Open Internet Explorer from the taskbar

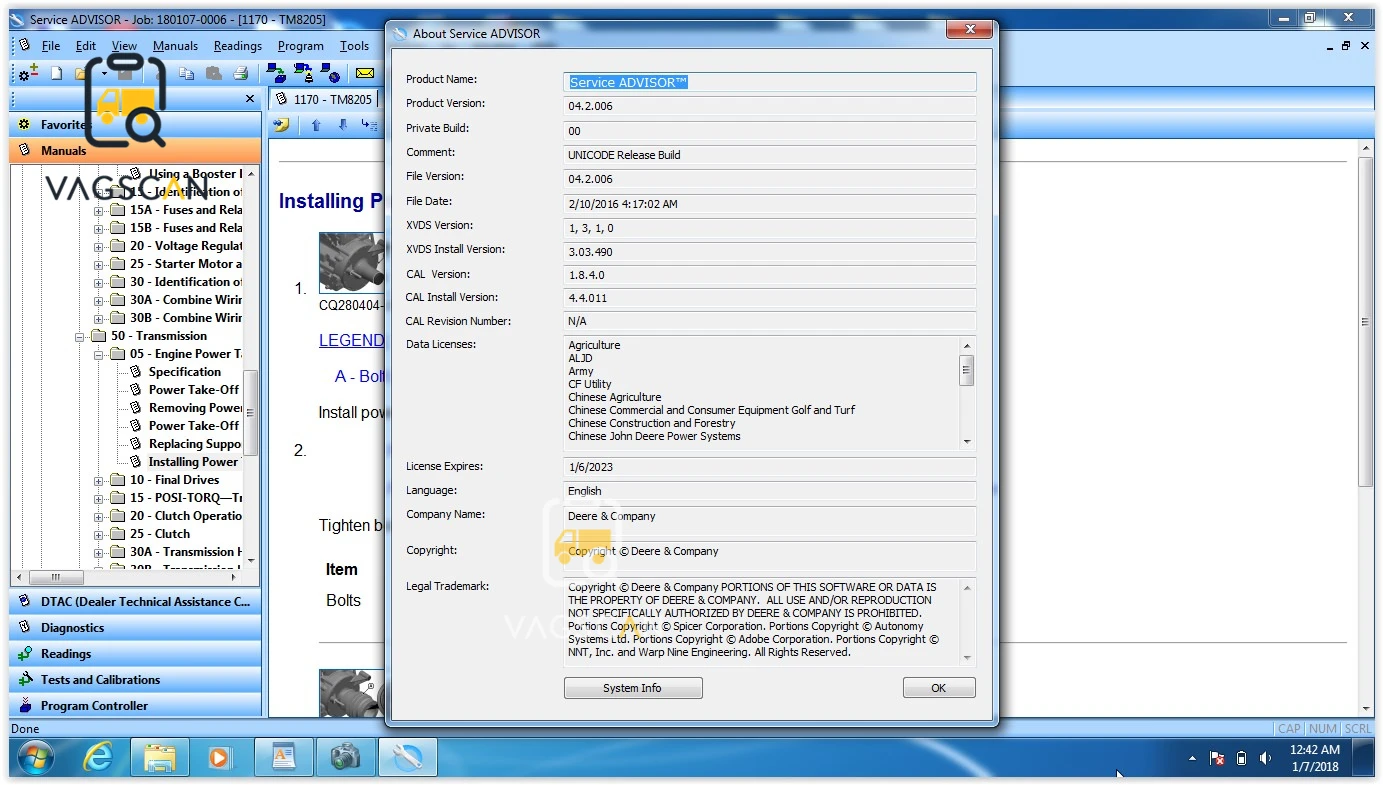[x=98, y=757]
